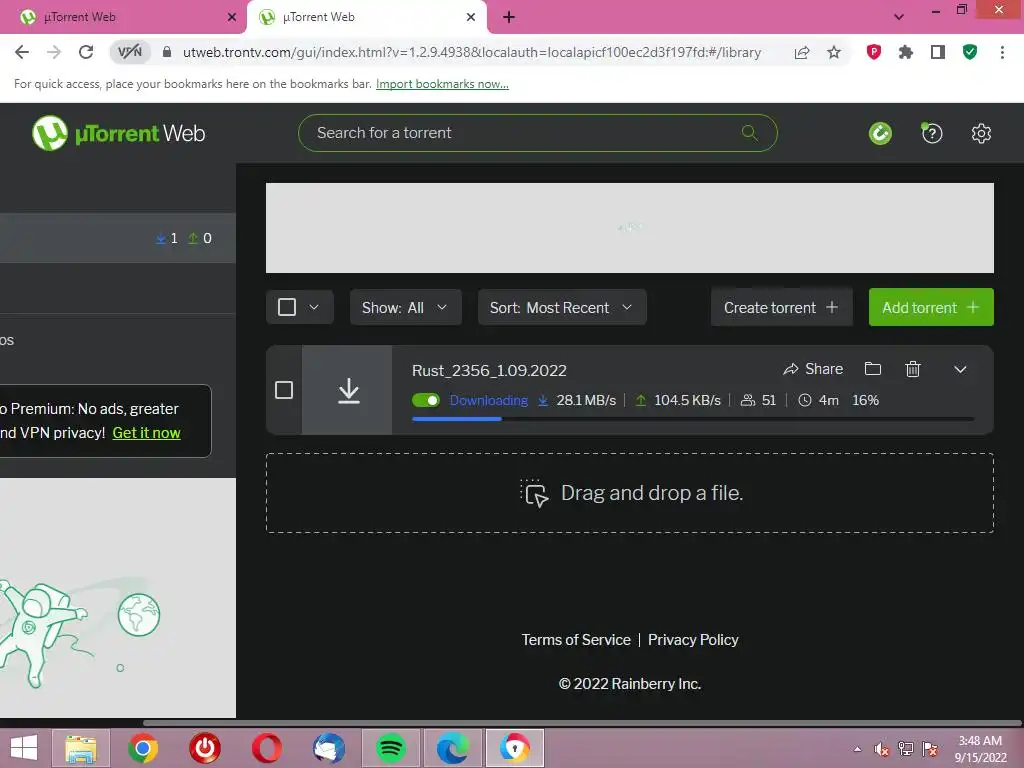Open Opera browser from taskbar
The height and width of the screenshot is (768, 1024).
(x=266, y=748)
